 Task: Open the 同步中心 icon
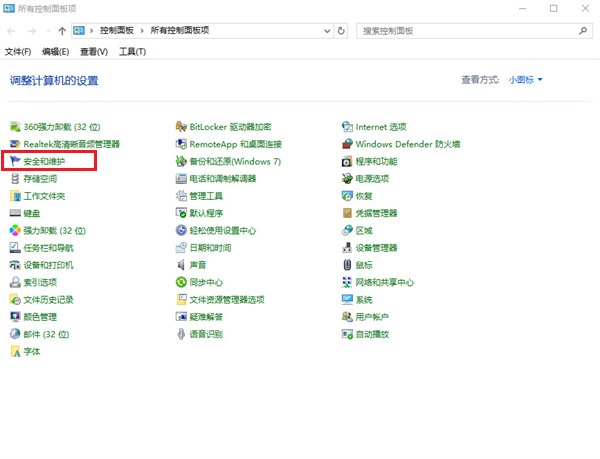pyautogui.click(x=181, y=282)
